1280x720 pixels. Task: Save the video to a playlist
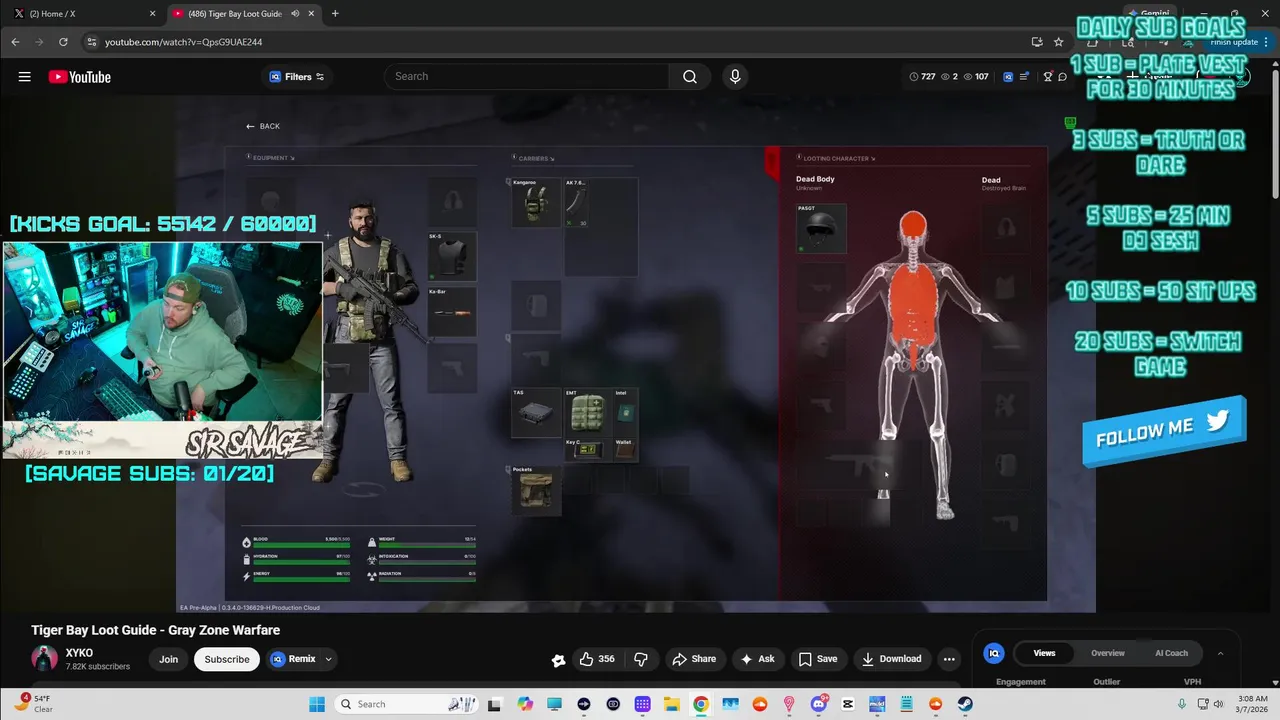click(818, 659)
